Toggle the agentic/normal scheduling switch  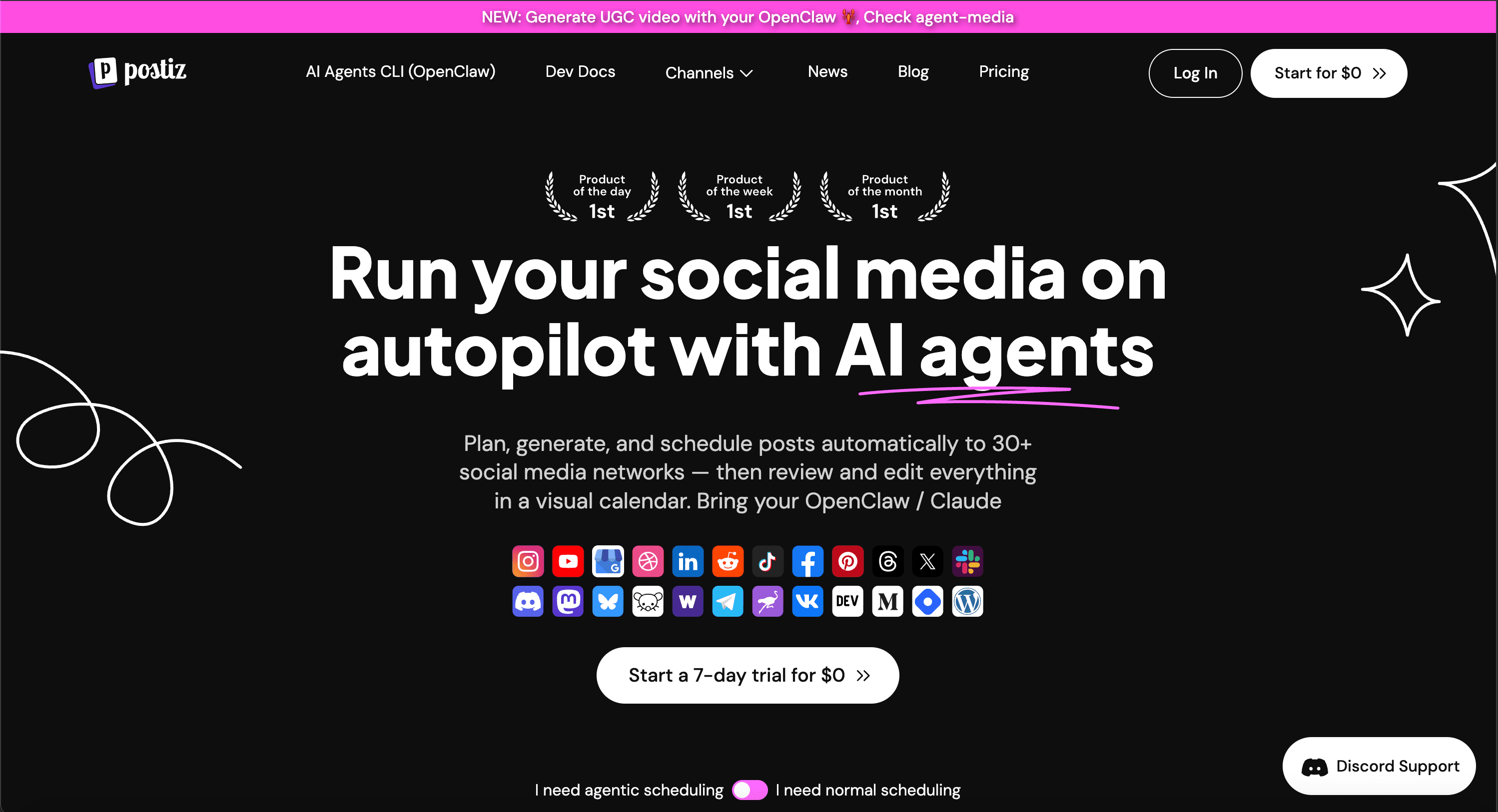749,790
